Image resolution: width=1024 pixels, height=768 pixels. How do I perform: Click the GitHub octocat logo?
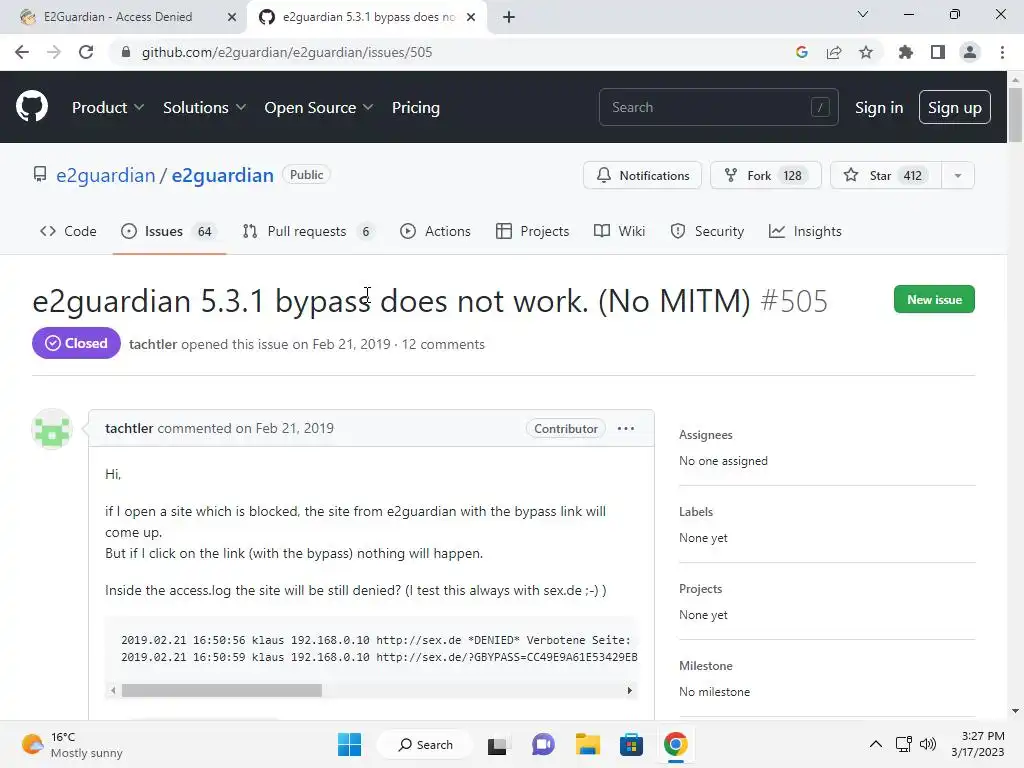pos(31,107)
